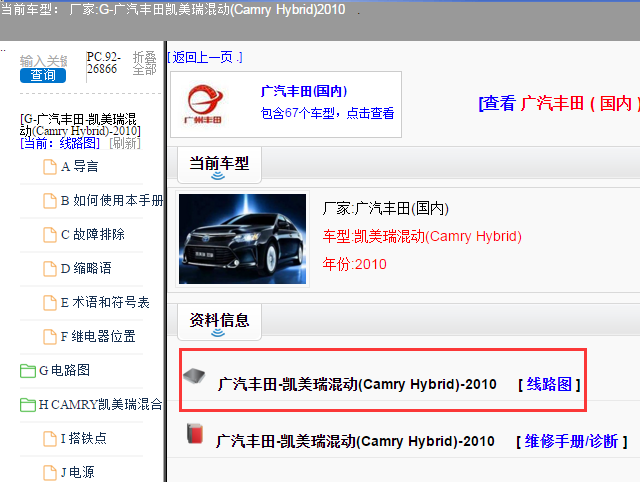The height and width of the screenshot is (482, 640).
Task: Click the page icon next to J 电源
Action: (50, 472)
